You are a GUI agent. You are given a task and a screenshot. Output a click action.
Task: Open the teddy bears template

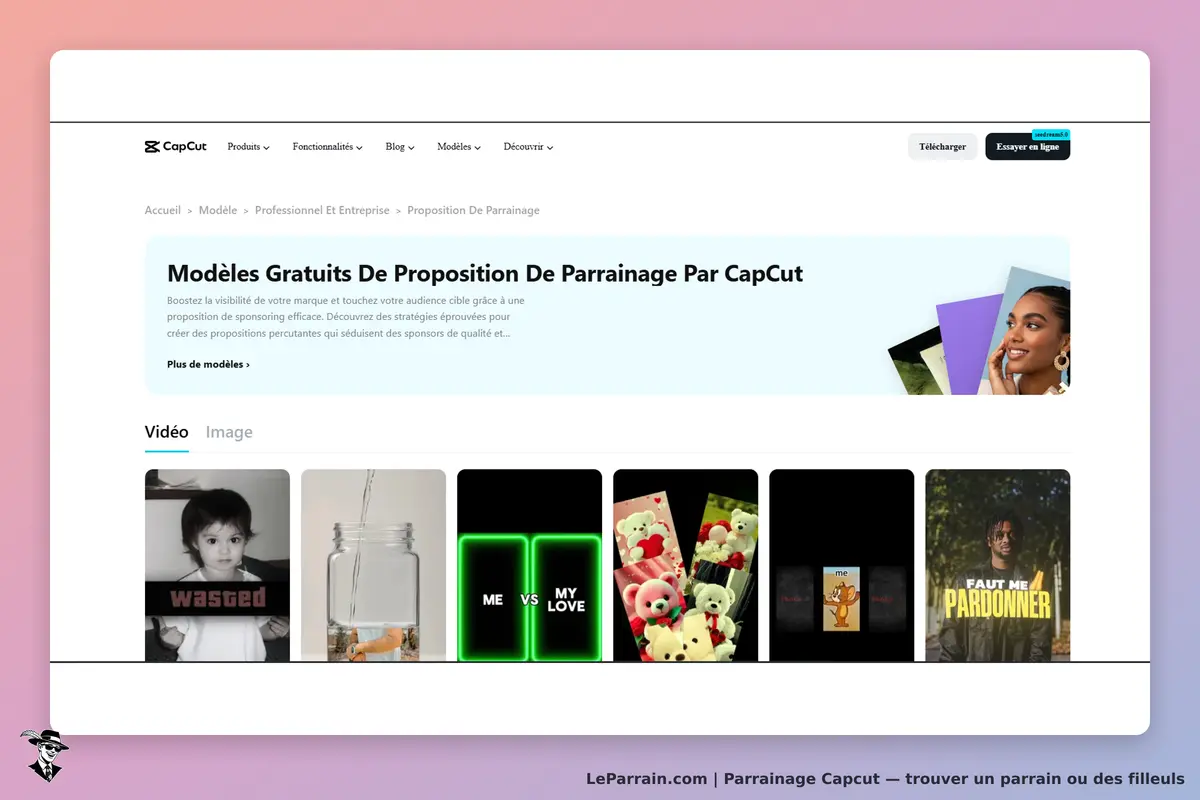685,565
